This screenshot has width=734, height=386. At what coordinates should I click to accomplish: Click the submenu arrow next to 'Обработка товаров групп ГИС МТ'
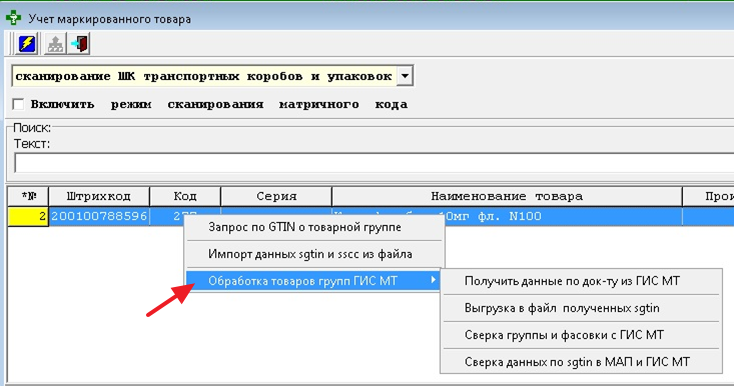tap(433, 280)
